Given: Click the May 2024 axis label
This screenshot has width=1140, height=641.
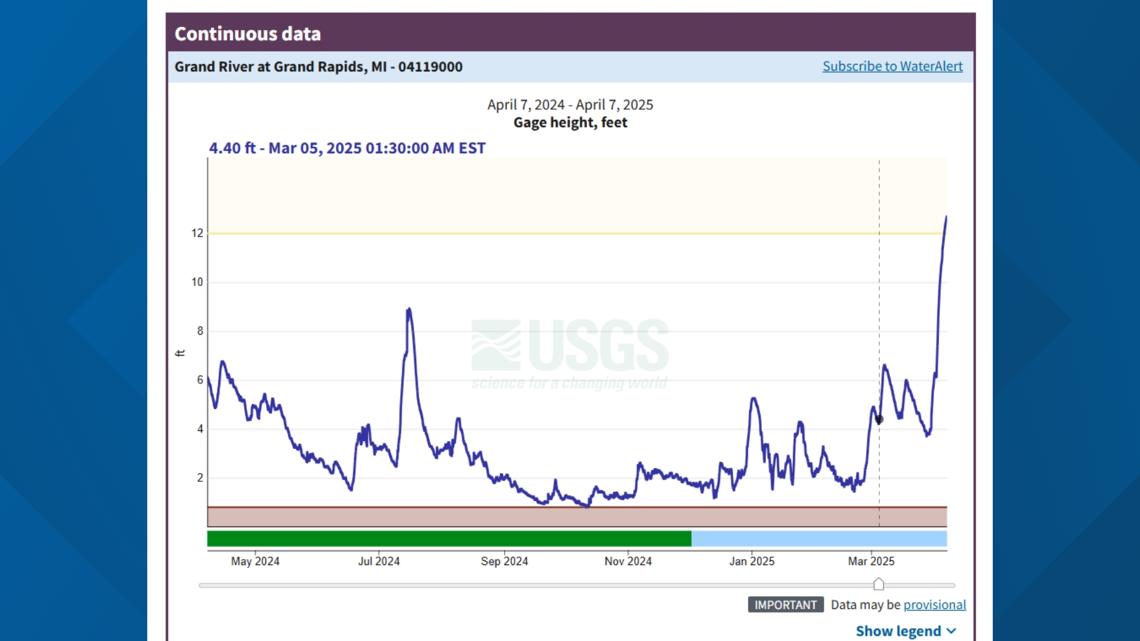Looking at the screenshot, I should coord(255,561).
